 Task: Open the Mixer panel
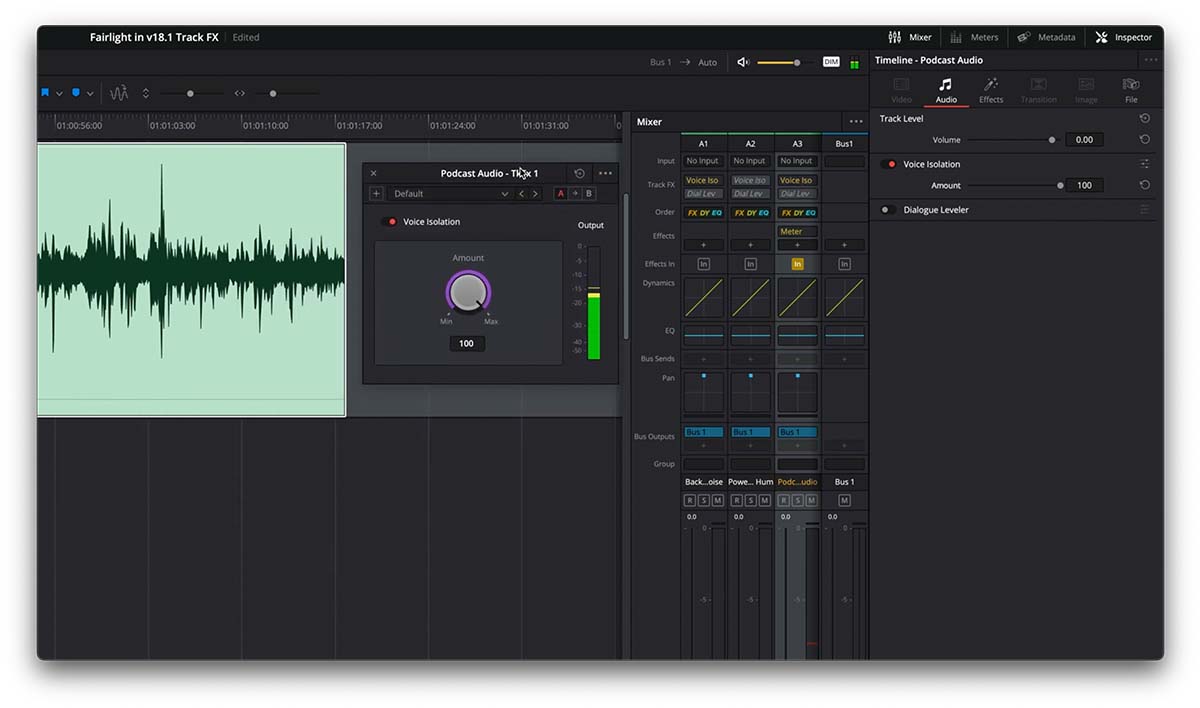910,37
